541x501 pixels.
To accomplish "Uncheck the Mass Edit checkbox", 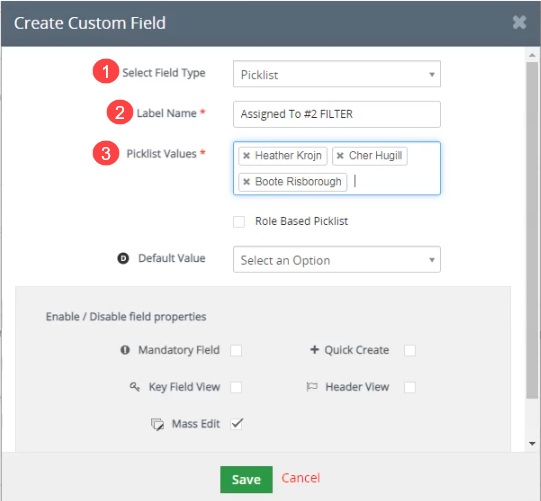I will (x=237, y=424).
